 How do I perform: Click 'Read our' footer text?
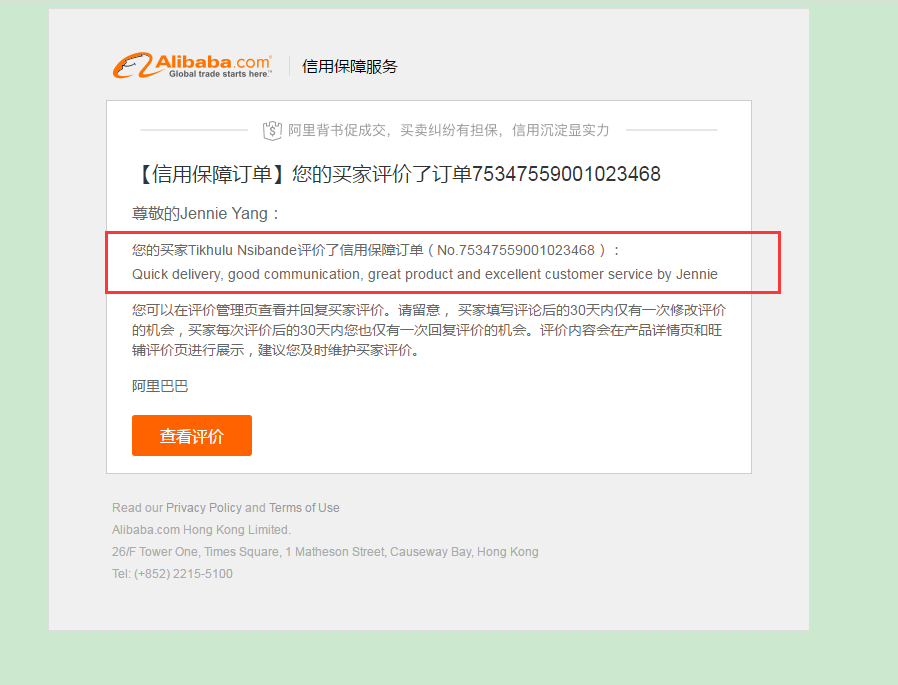(x=137, y=508)
